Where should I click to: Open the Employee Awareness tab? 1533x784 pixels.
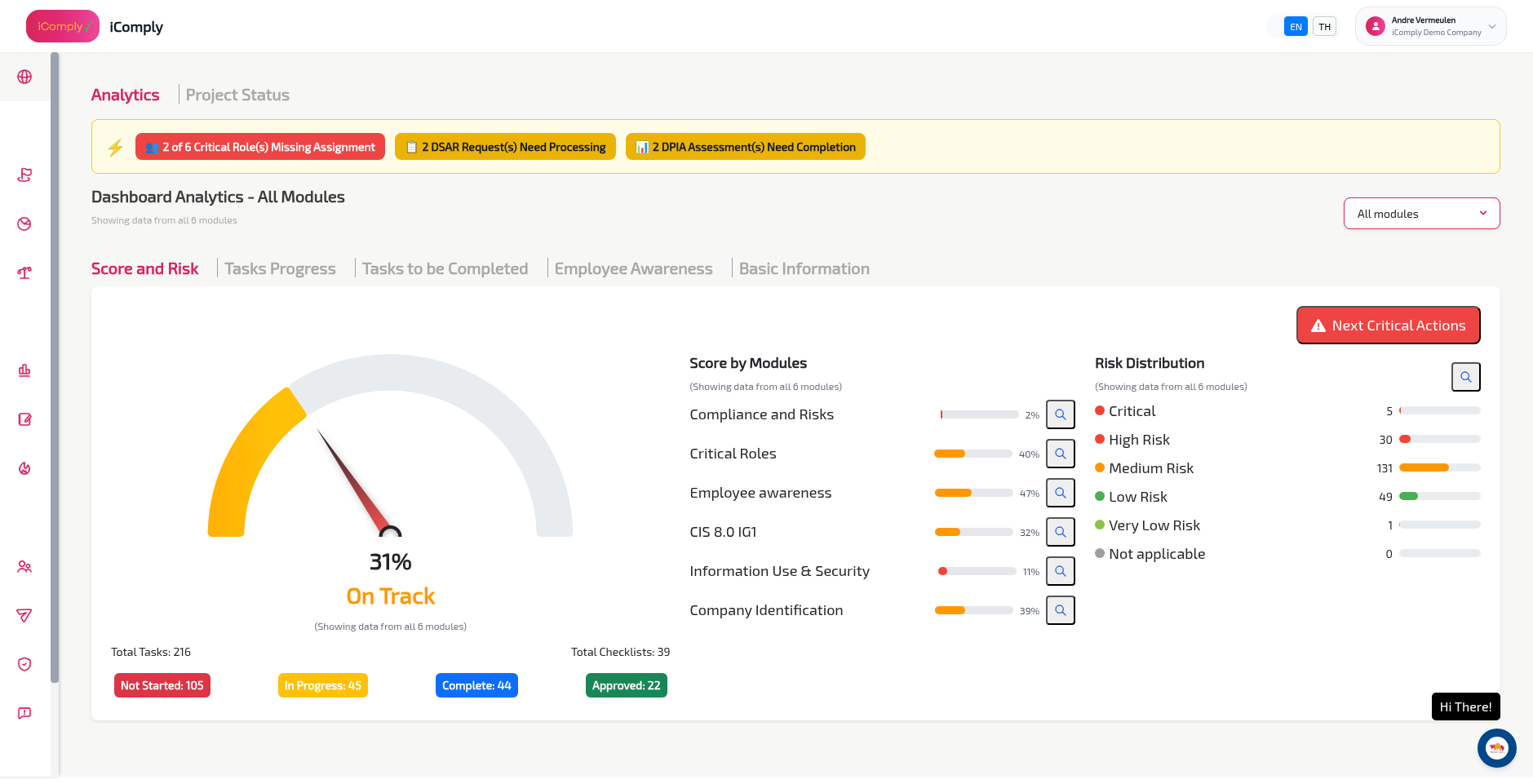pos(634,268)
